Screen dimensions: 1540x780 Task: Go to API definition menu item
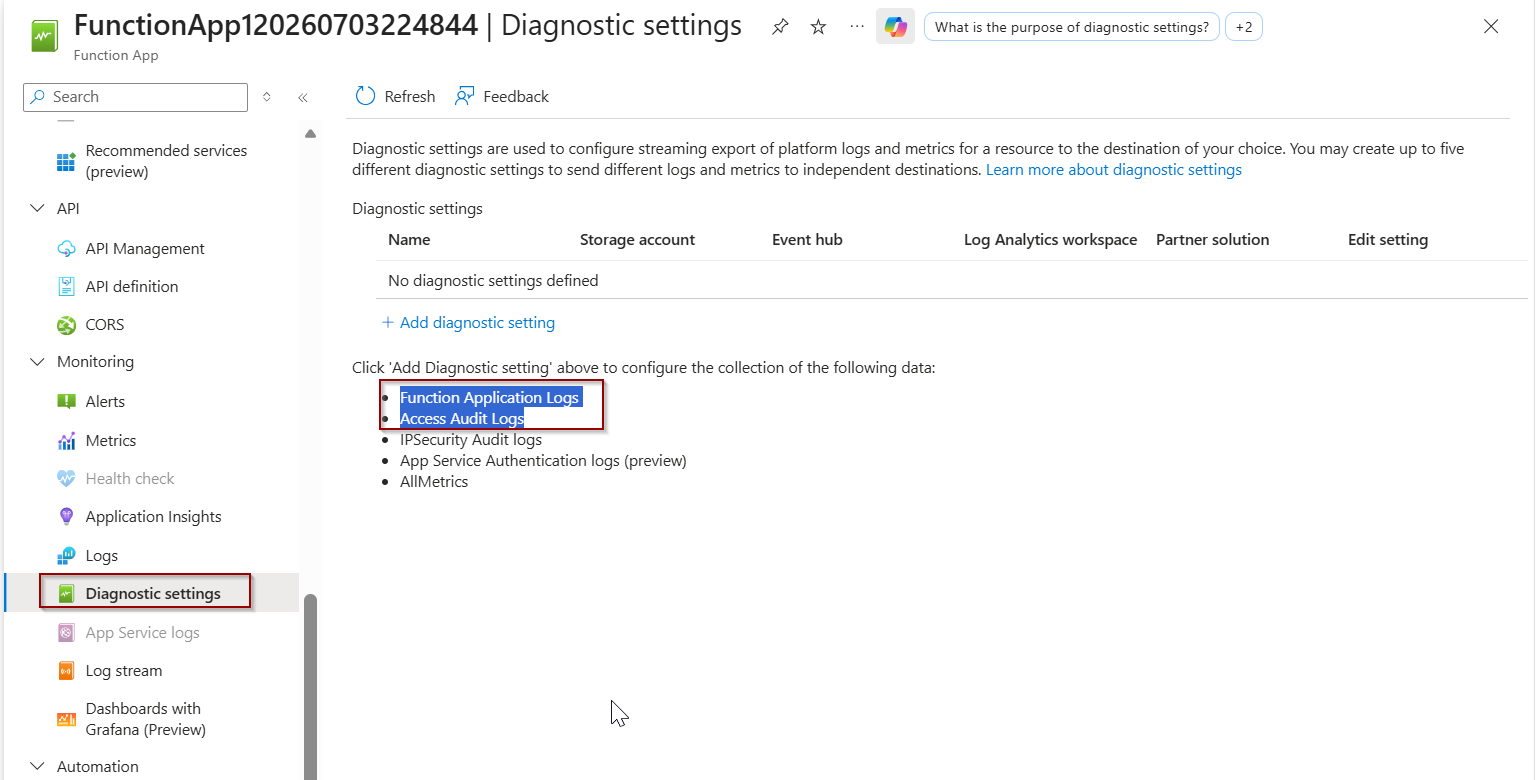coord(132,287)
